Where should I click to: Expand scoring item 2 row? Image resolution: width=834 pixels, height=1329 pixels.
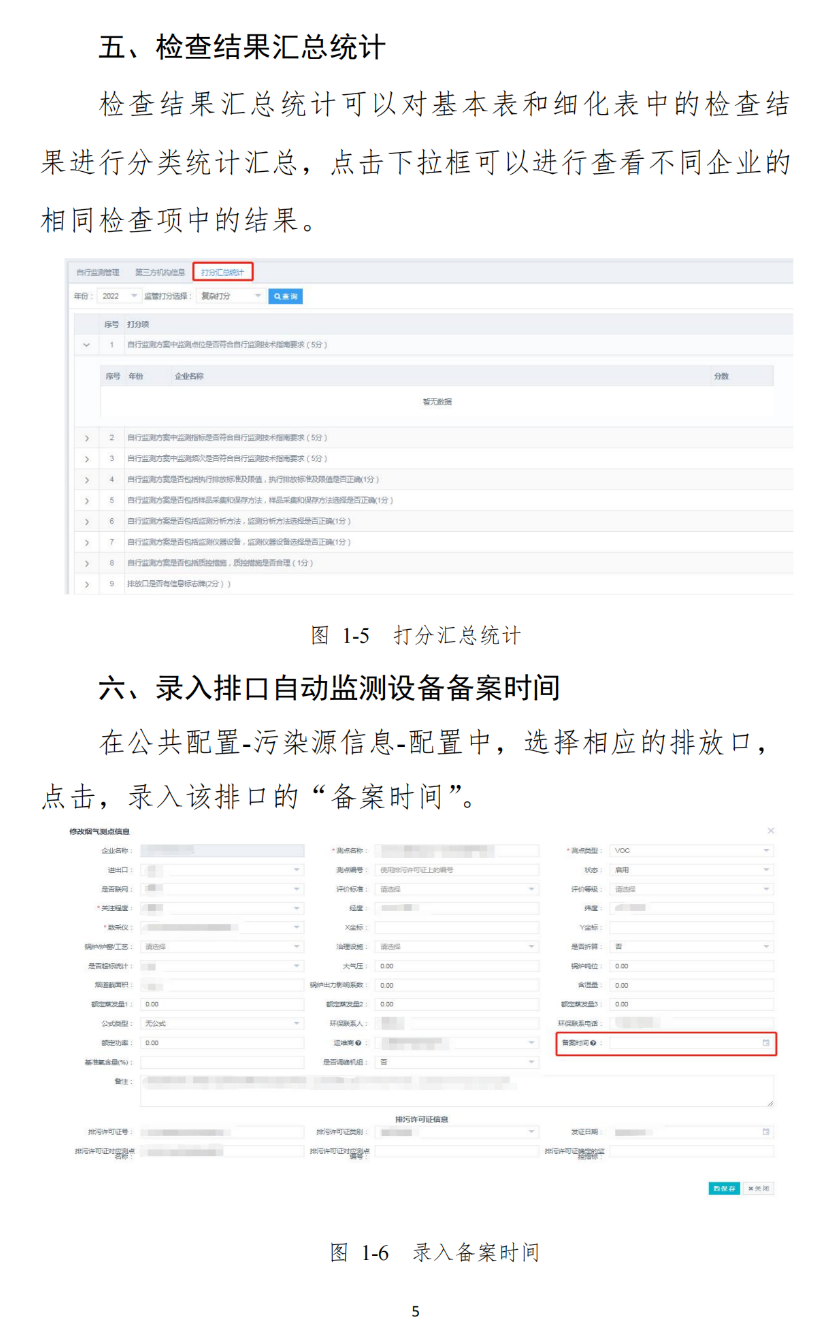click(85, 437)
